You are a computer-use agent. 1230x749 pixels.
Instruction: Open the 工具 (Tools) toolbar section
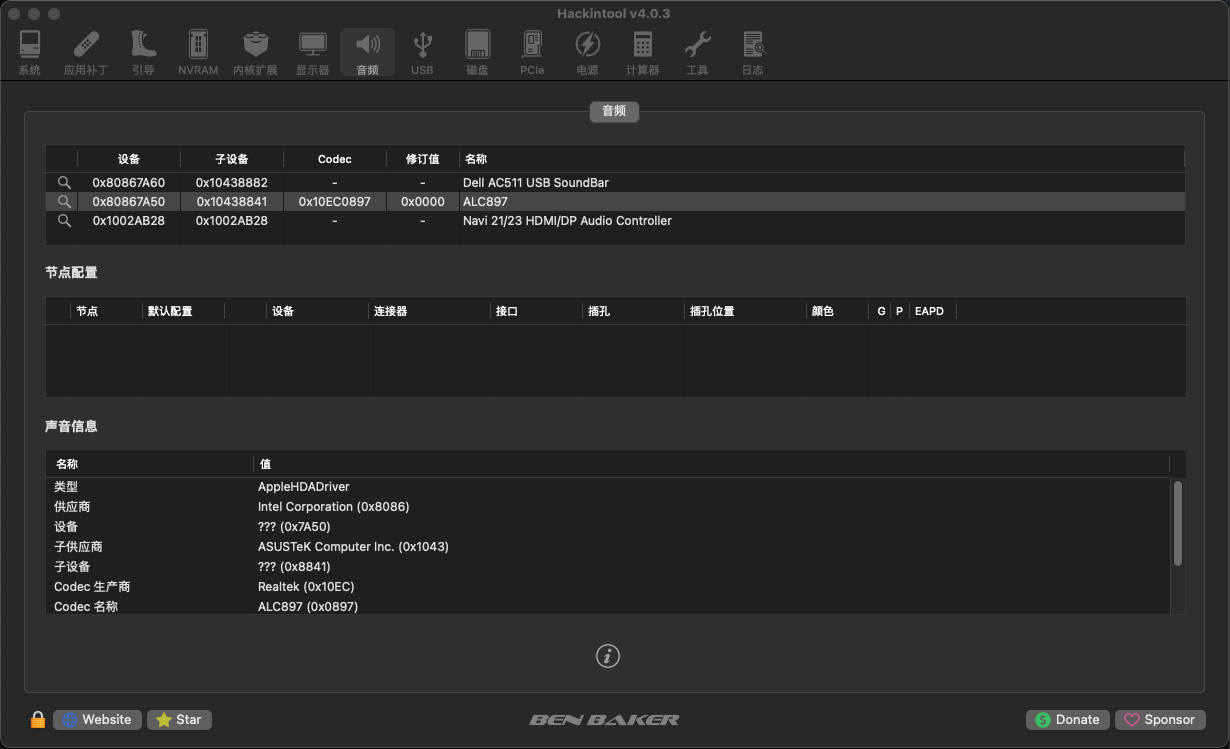pyautogui.click(x=697, y=53)
